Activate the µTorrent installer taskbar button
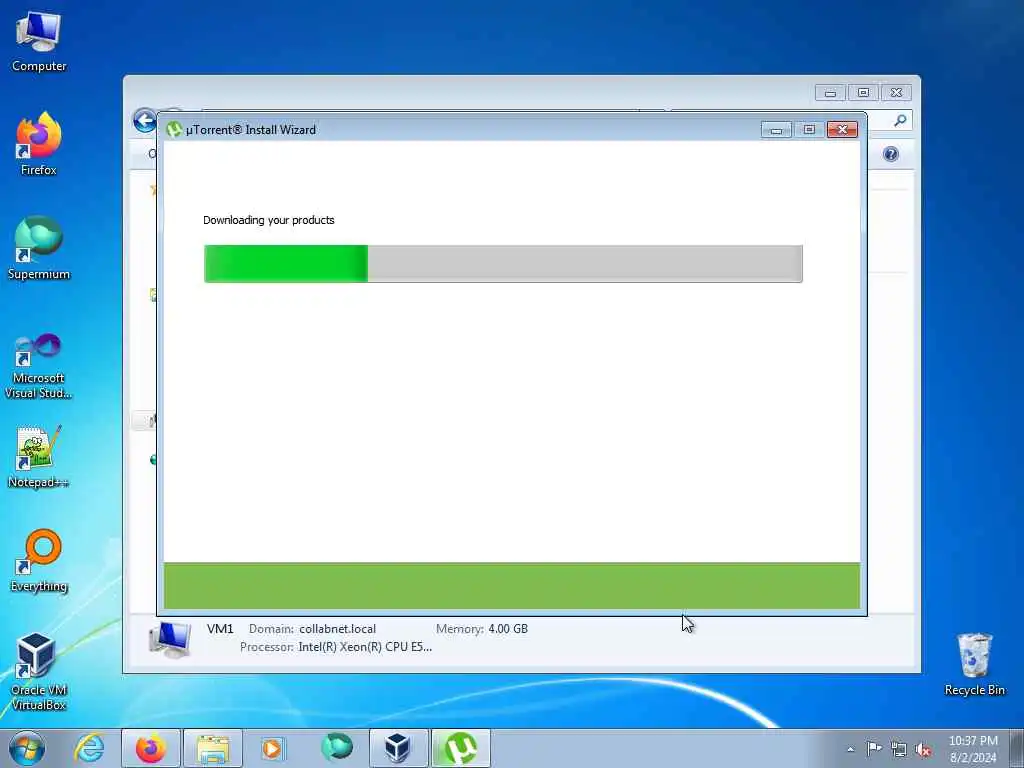 [460, 748]
